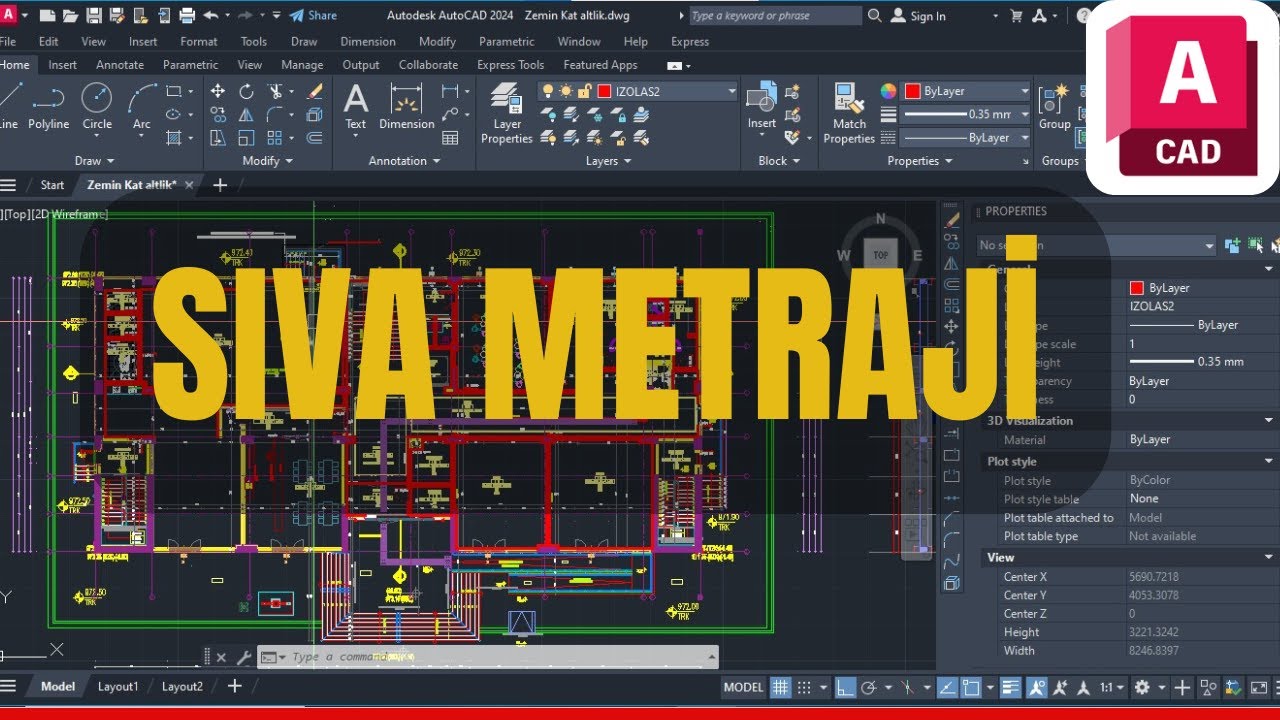The width and height of the screenshot is (1280, 720).
Task: Select the Offset tool in Modify panel
Action: (x=314, y=138)
